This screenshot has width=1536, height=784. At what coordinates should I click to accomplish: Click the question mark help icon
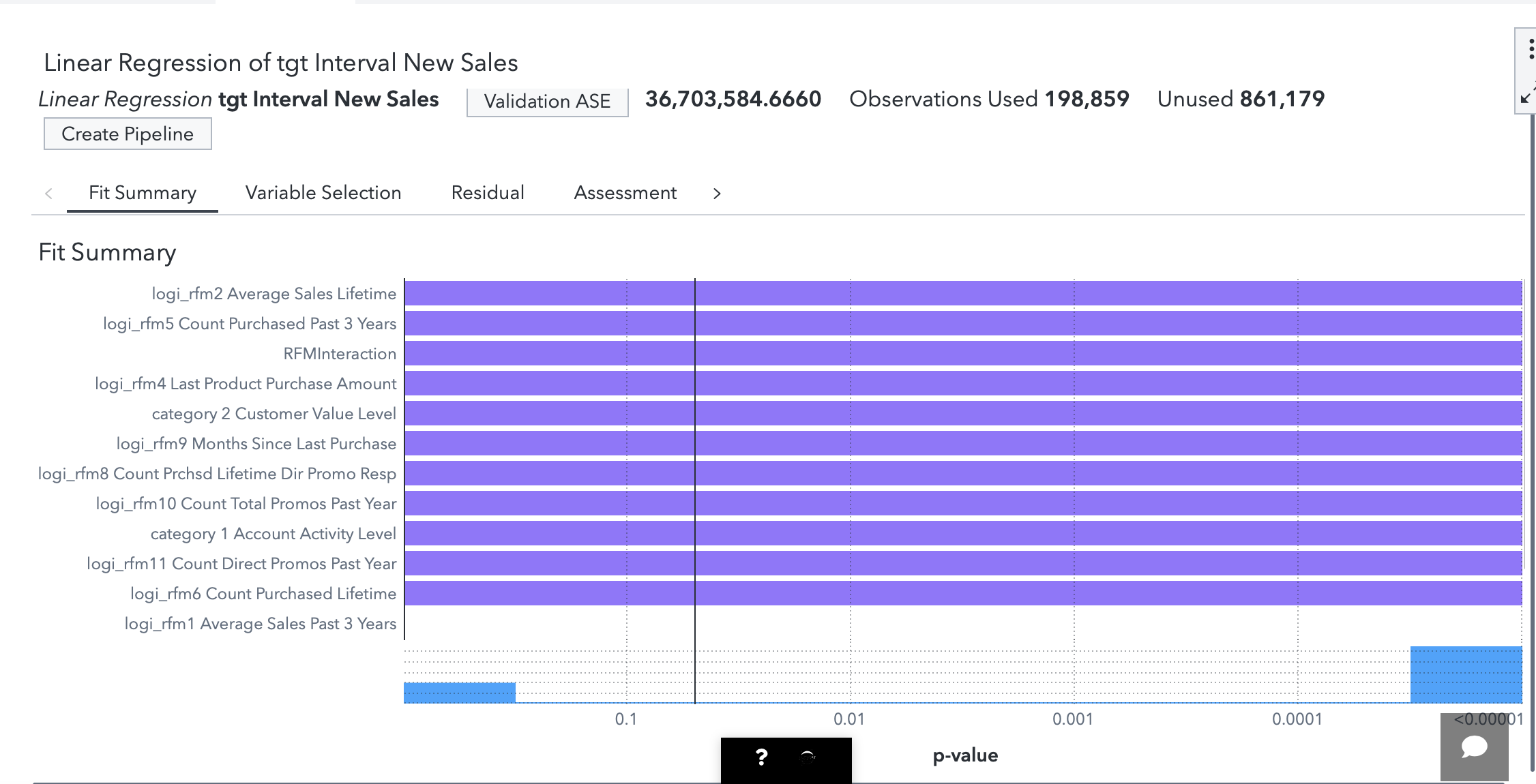(762, 757)
